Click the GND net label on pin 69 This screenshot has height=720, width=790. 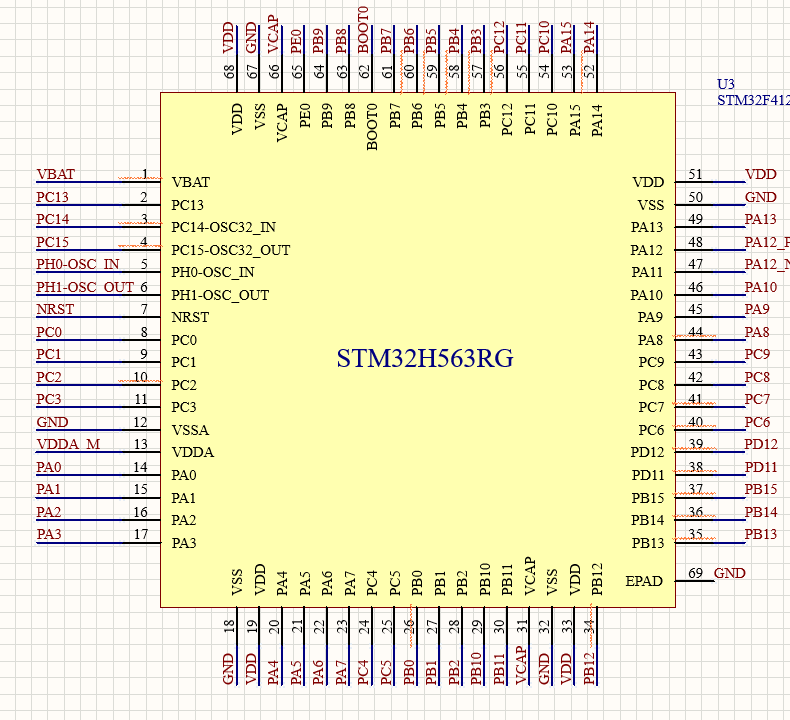pos(730,573)
